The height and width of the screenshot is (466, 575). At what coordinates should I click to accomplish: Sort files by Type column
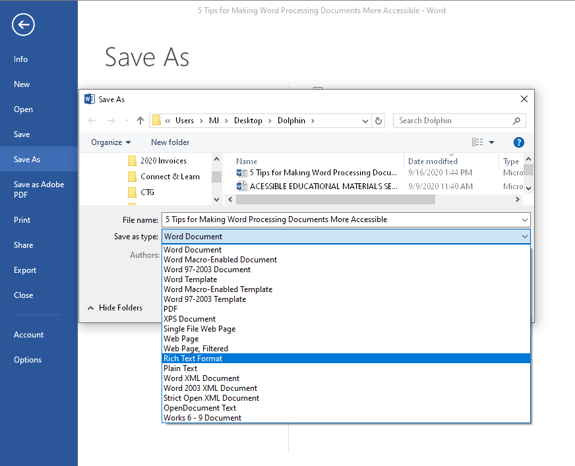point(511,161)
